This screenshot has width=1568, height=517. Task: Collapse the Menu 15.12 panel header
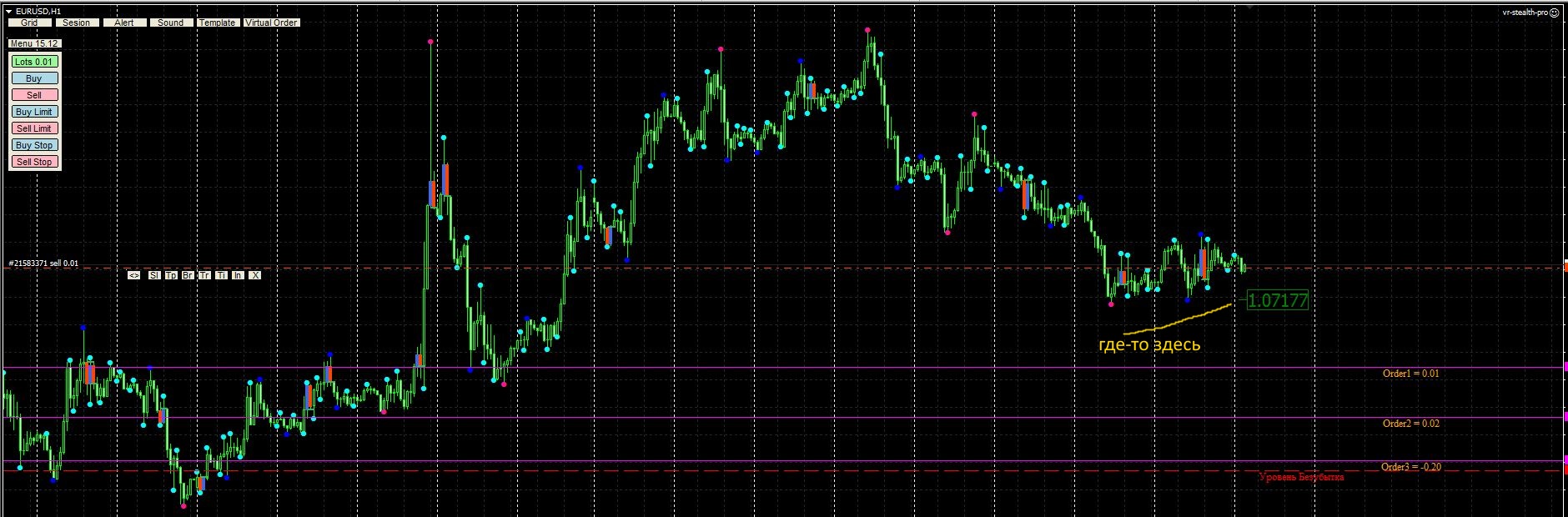pyautogui.click(x=33, y=43)
